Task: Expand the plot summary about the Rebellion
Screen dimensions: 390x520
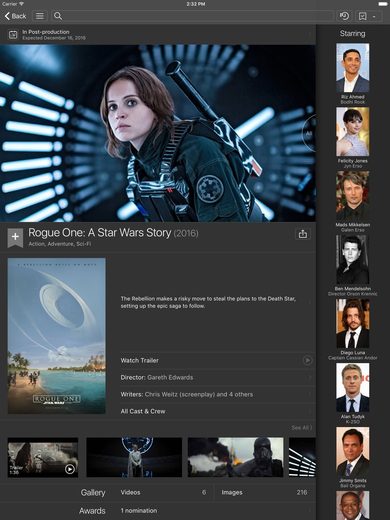Action: tap(216, 302)
